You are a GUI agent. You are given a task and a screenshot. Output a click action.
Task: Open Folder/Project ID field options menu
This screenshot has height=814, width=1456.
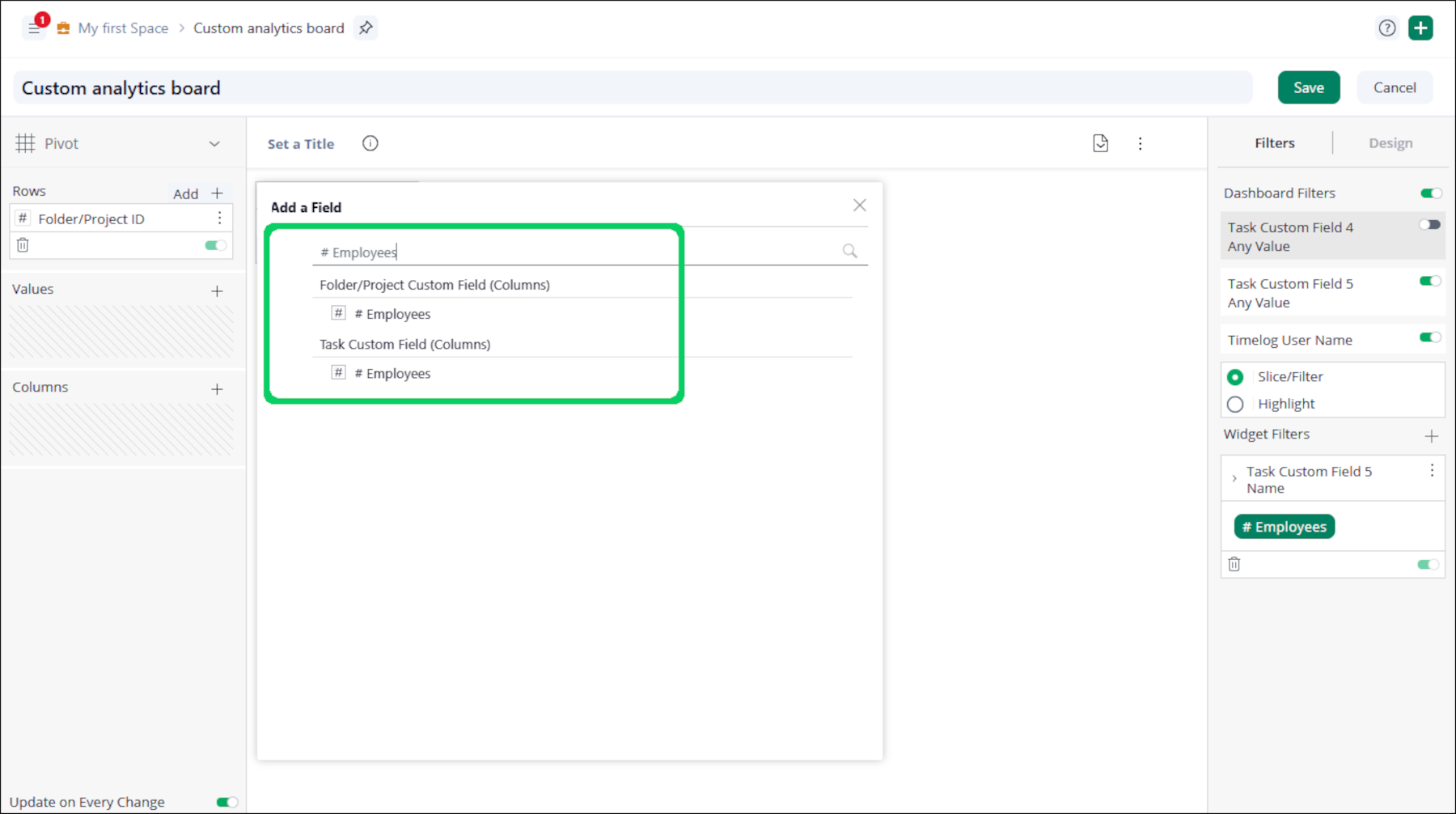[219, 218]
